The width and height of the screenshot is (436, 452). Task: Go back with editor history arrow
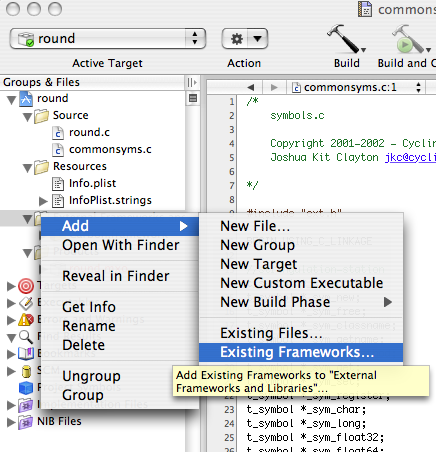coord(251,87)
